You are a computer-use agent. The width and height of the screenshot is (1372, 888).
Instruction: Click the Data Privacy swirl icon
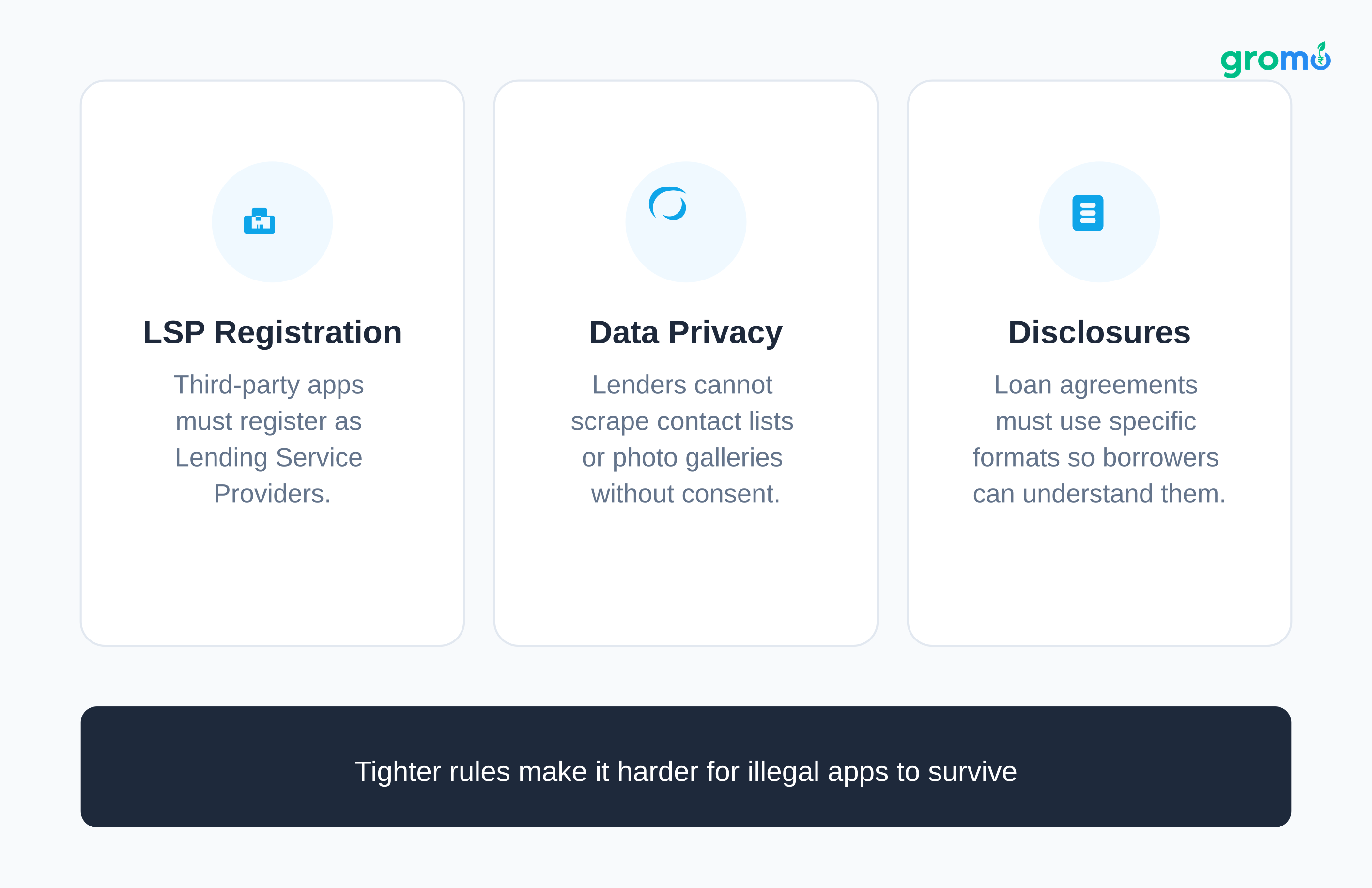coord(668,203)
